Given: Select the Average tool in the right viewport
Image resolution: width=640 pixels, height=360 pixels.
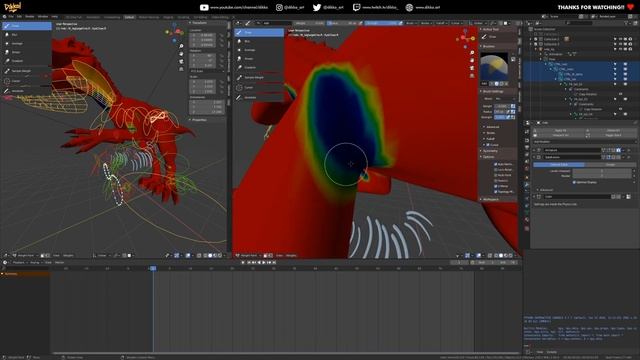Looking at the screenshot, I should point(259,50).
